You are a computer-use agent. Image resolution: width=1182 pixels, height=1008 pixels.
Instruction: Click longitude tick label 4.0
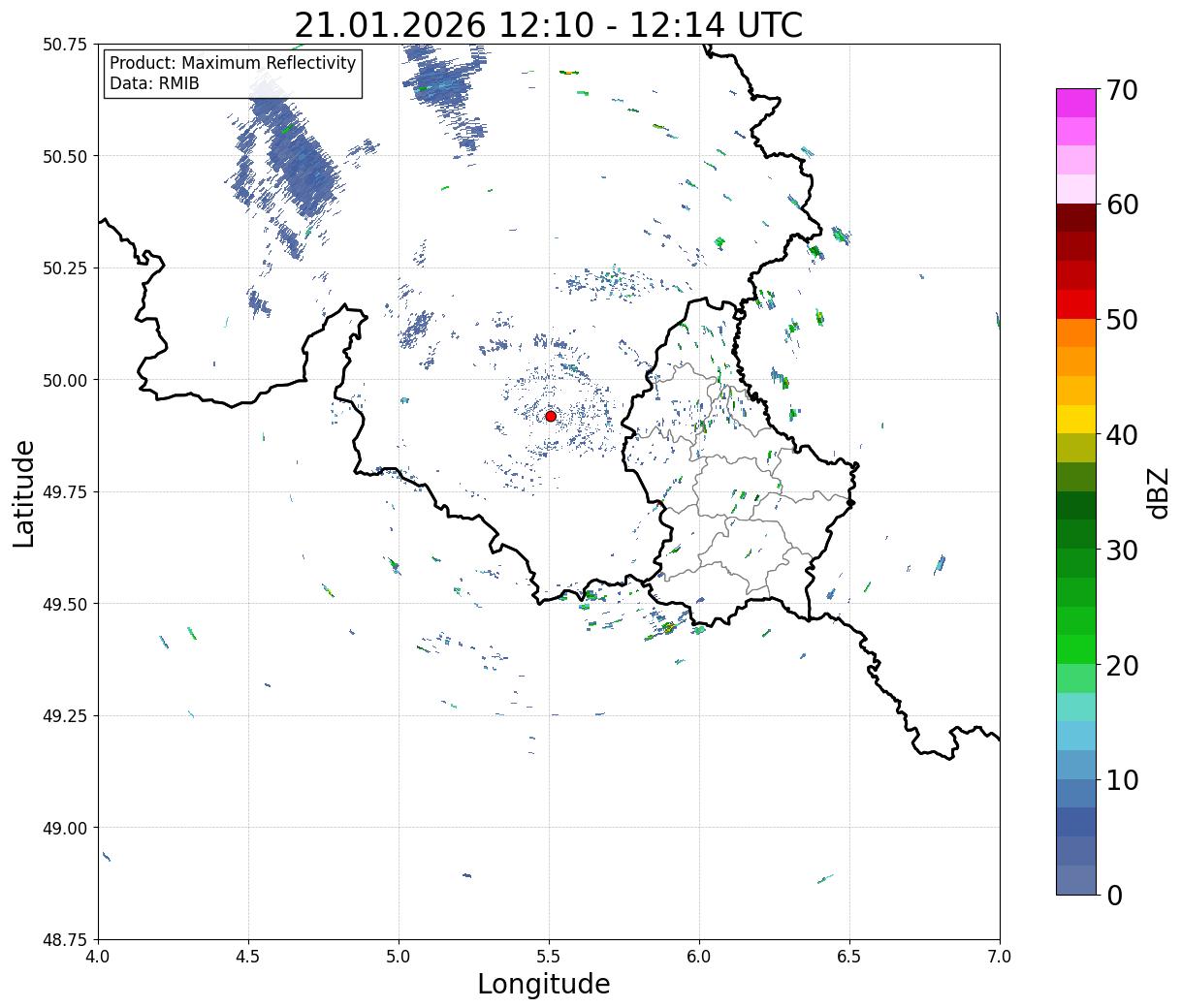[98, 957]
